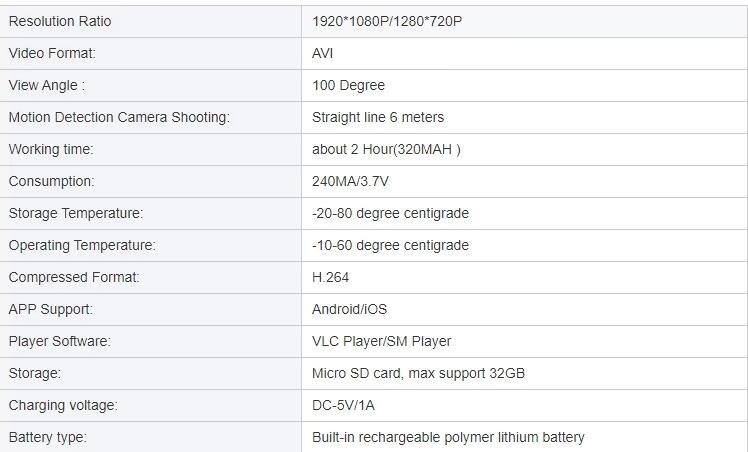748x452 pixels.
Task: Select the DC-5V/1A charging voltage value
Action: click(344, 405)
